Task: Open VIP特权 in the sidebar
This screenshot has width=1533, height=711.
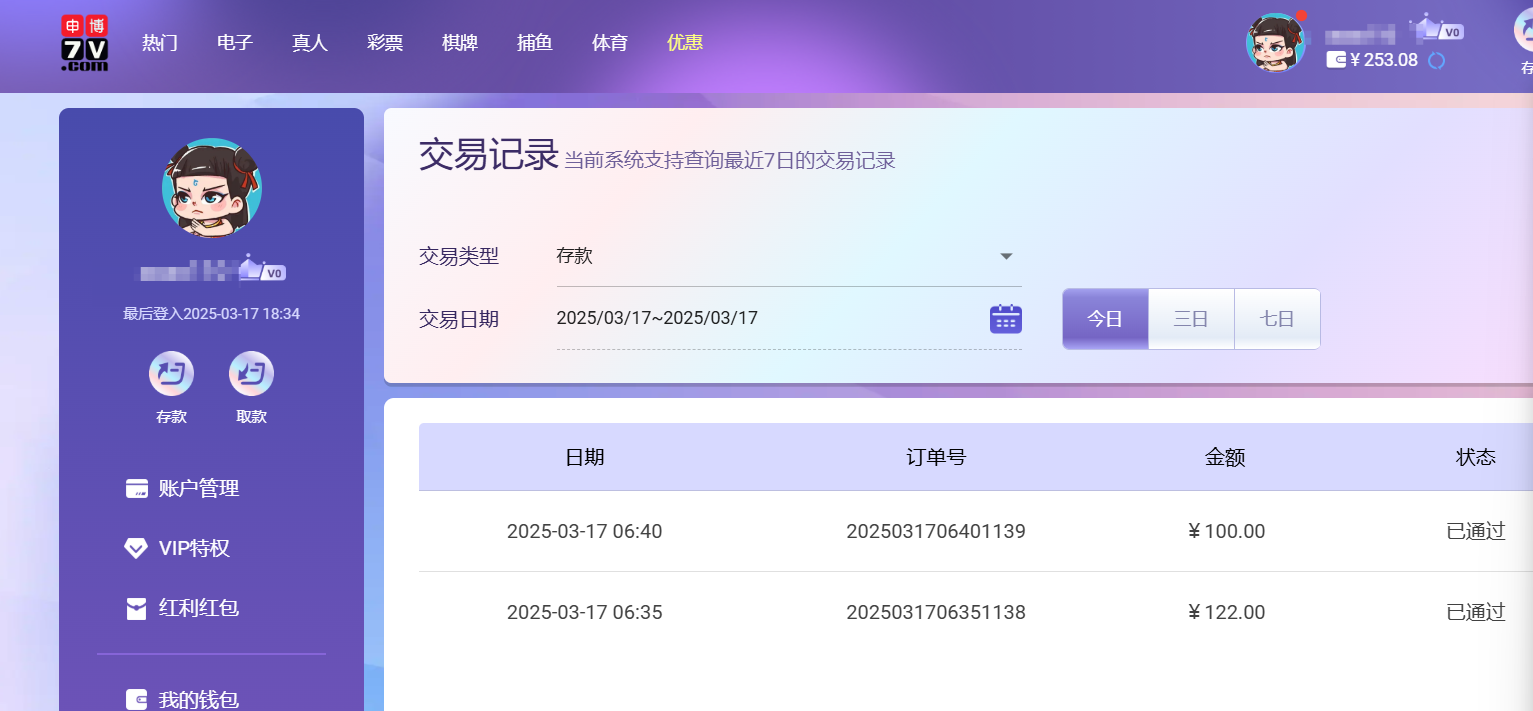Action: coord(194,549)
